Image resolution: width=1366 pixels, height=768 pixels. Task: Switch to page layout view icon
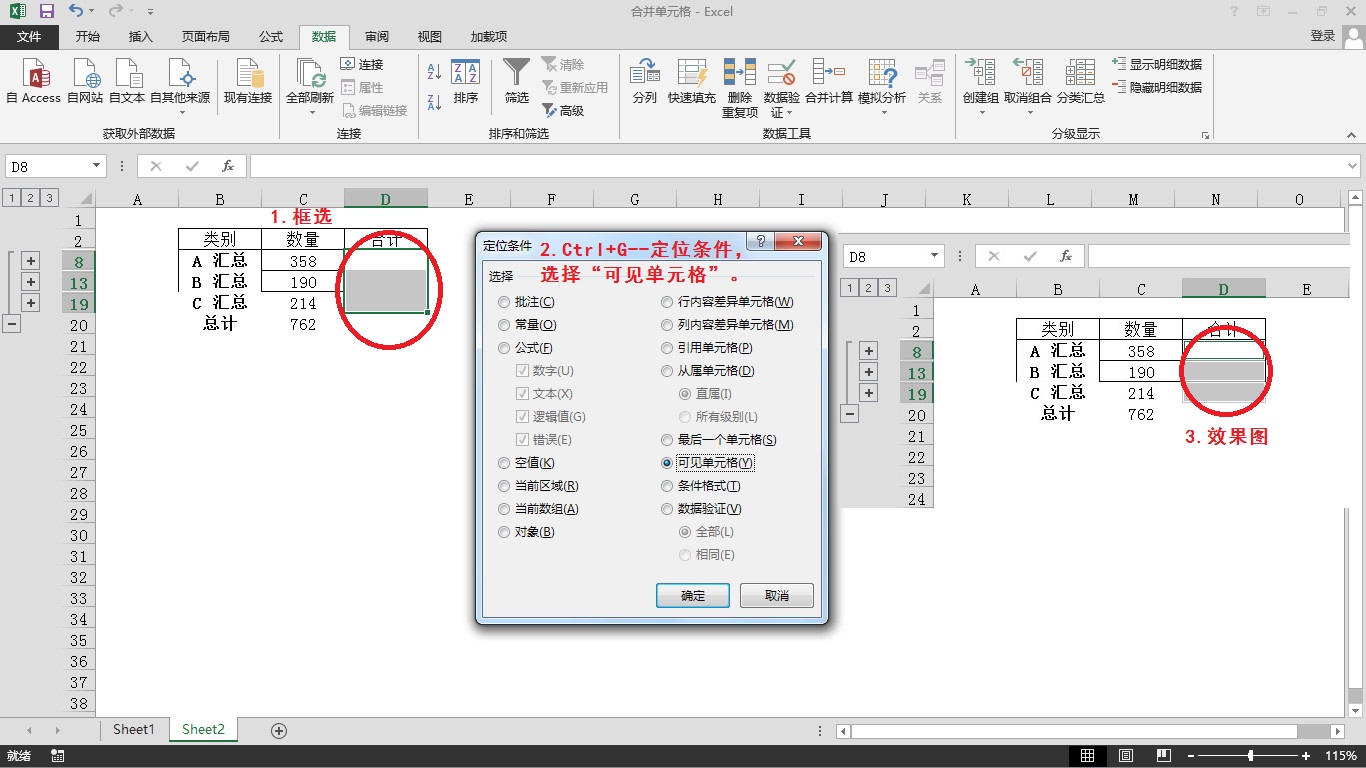[x=1125, y=756]
